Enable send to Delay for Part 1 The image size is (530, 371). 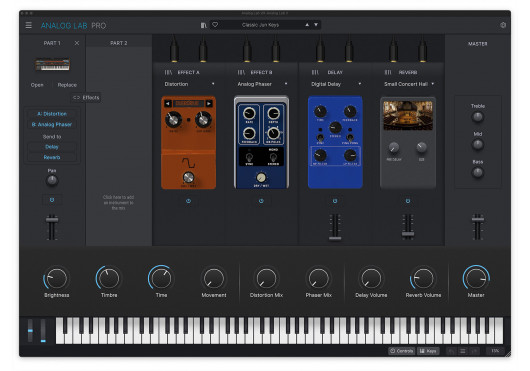[x=52, y=147]
